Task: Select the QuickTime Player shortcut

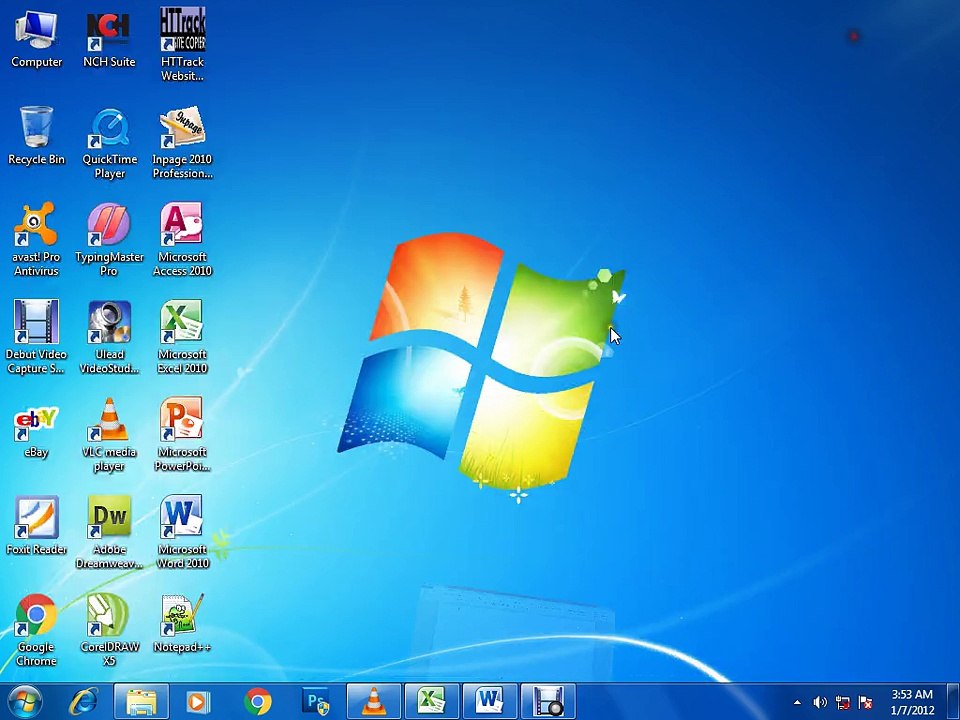Action: coord(110,143)
